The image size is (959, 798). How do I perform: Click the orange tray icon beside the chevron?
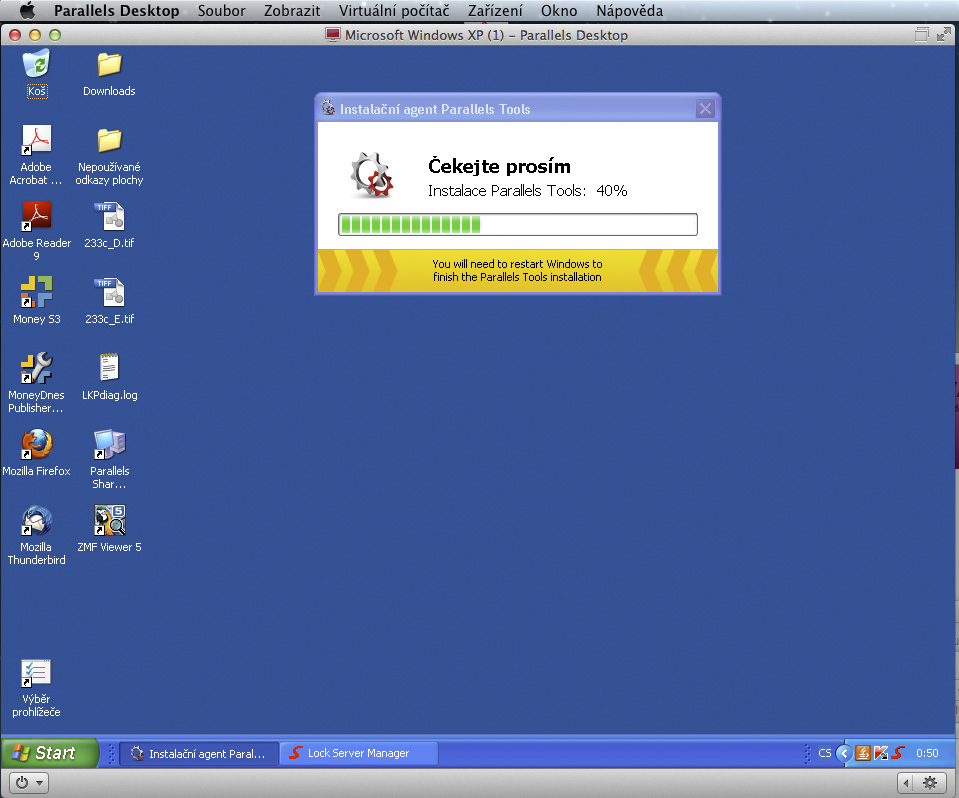(862, 753)
